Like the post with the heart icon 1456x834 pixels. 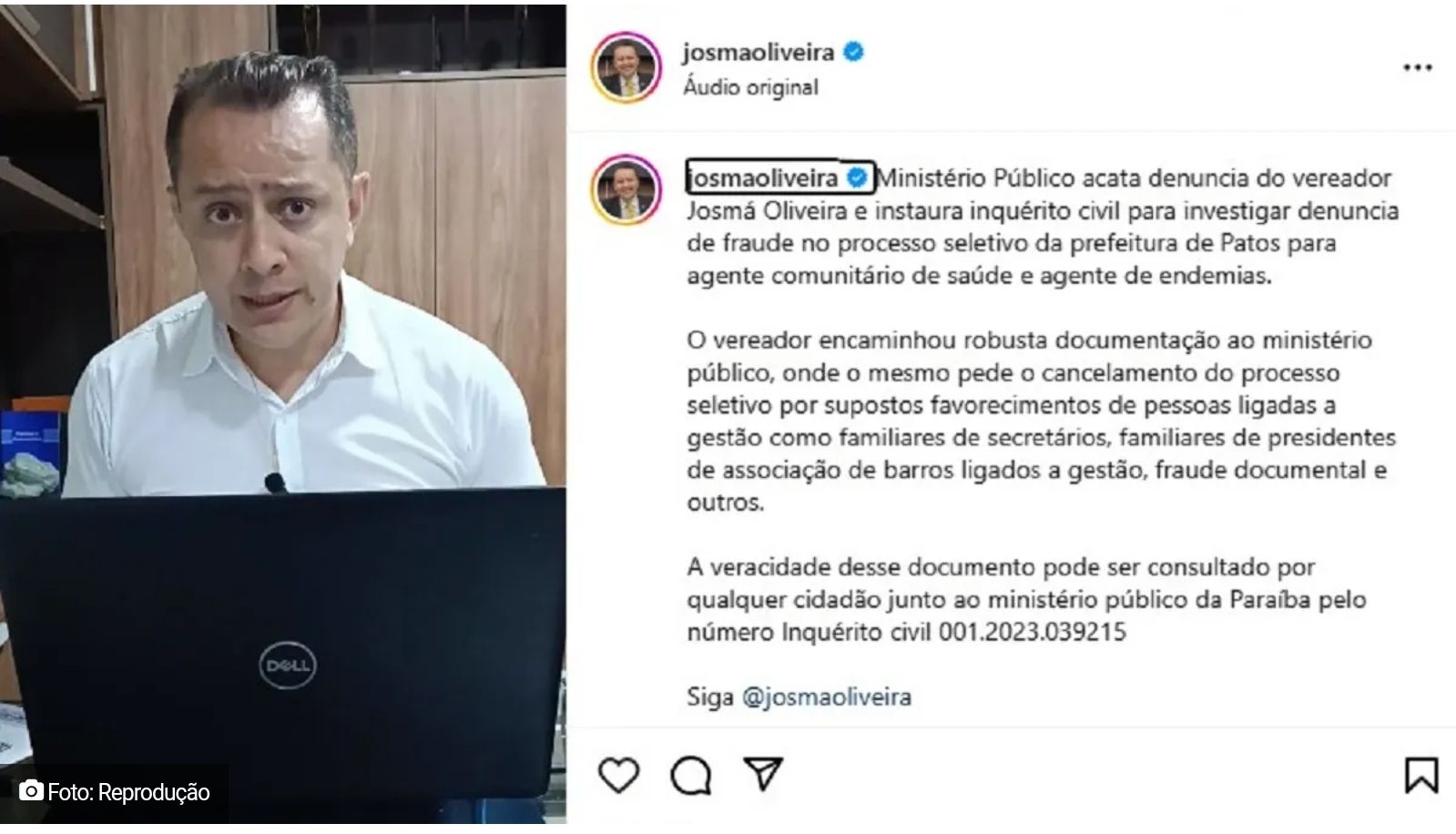click(x=618, y=776)
